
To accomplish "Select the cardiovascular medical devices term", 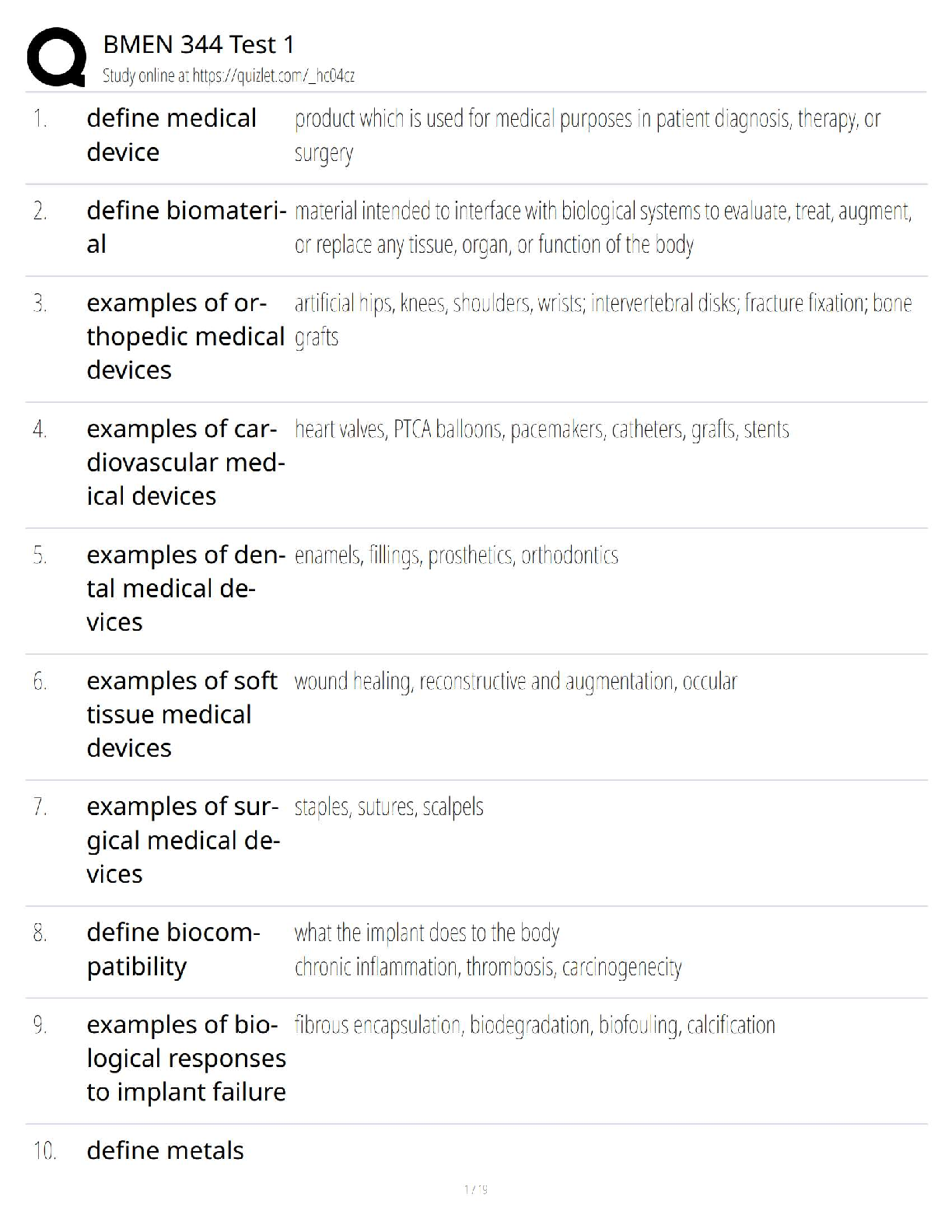I will tap(185, 462).
